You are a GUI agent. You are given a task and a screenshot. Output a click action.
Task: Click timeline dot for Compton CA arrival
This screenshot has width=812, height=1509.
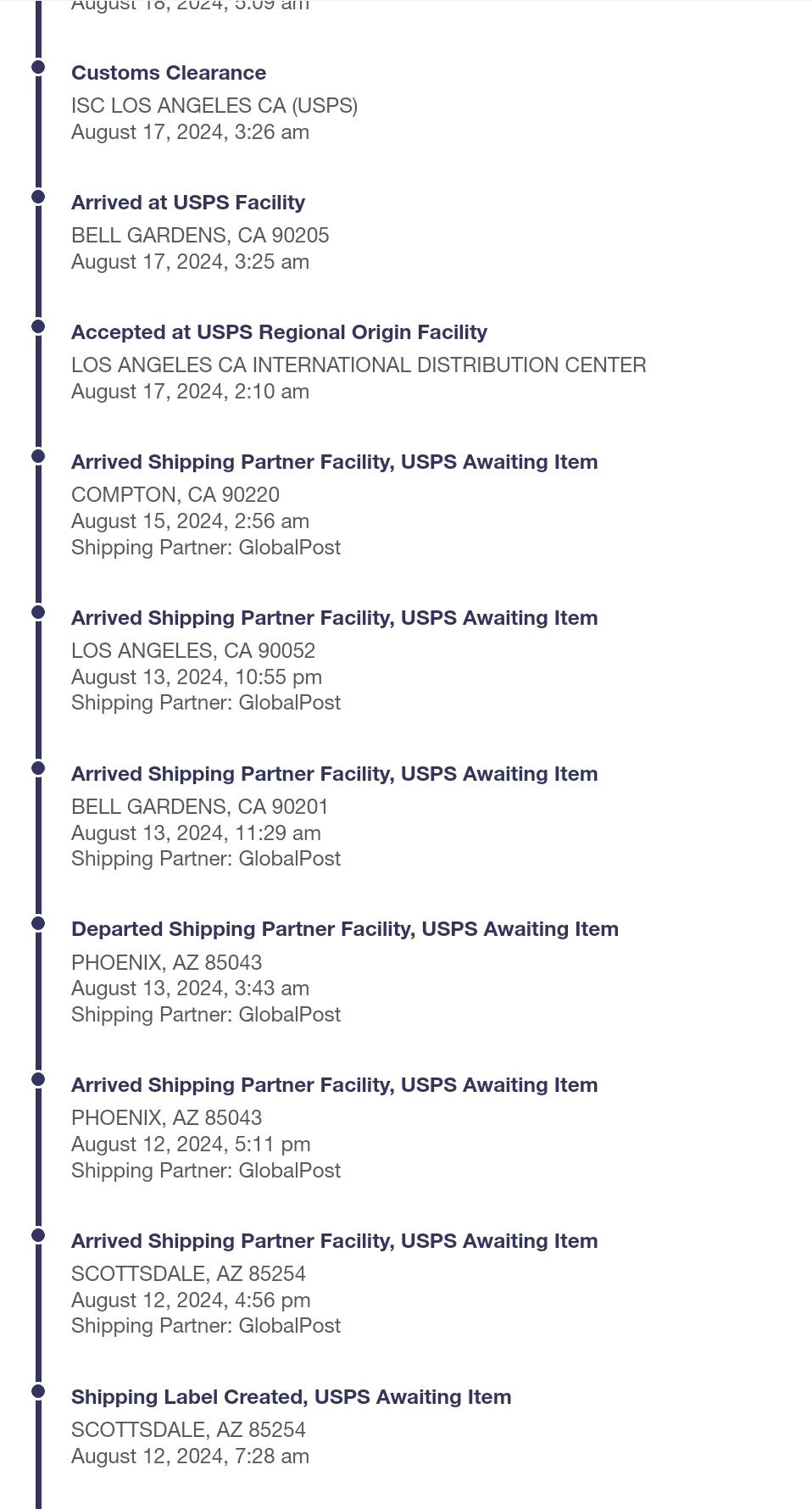pos(38,456)
